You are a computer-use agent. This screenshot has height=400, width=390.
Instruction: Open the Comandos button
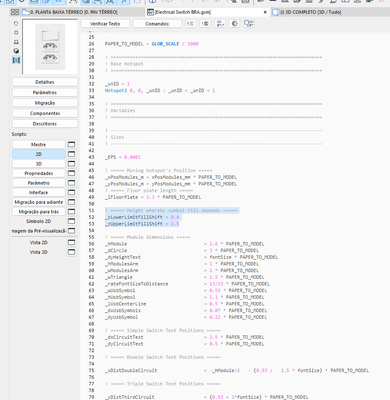click(157, 24)
